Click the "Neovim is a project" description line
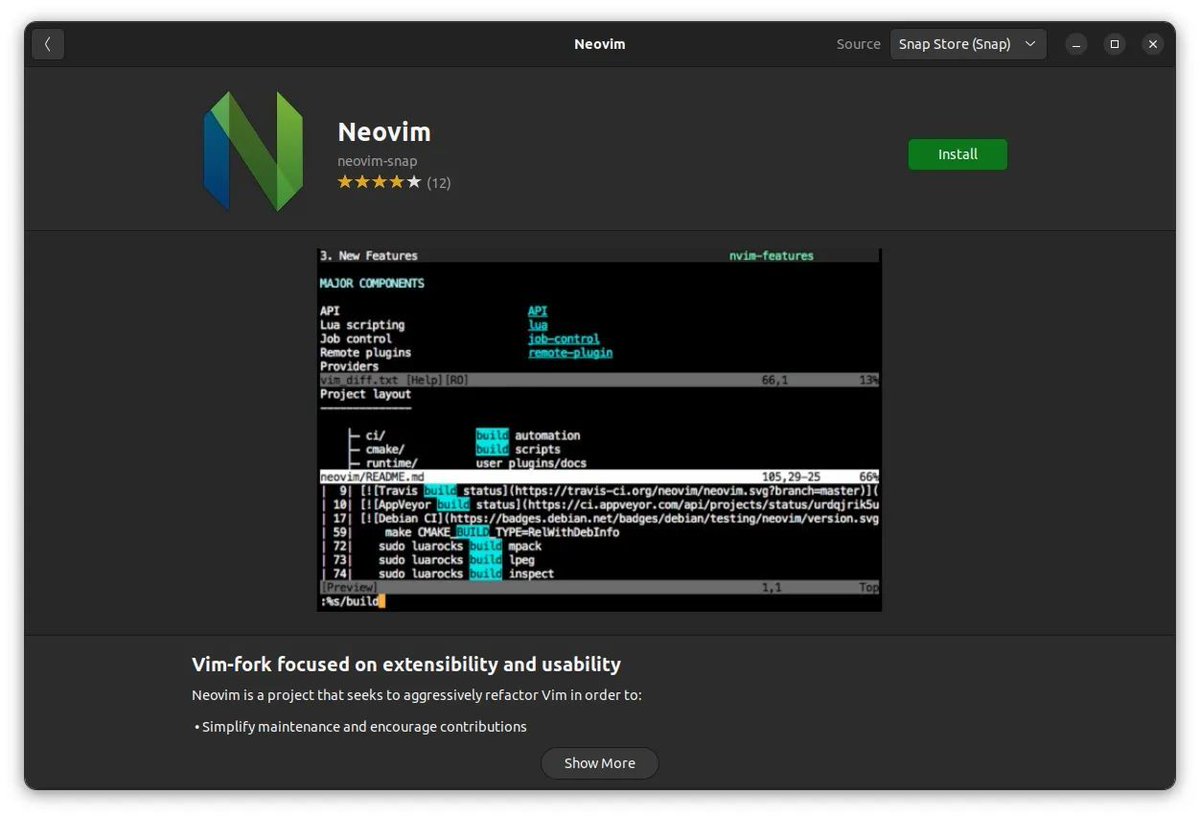Image resolution: width=1200 pixels, height=817 pixels. 417,695
